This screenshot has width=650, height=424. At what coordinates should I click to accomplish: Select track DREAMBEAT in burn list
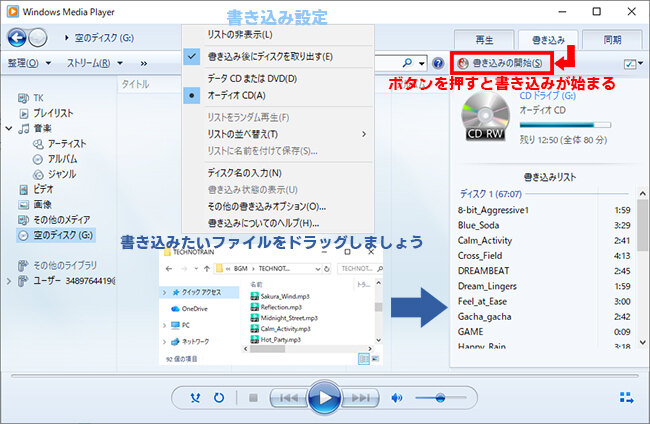[544, 271]
